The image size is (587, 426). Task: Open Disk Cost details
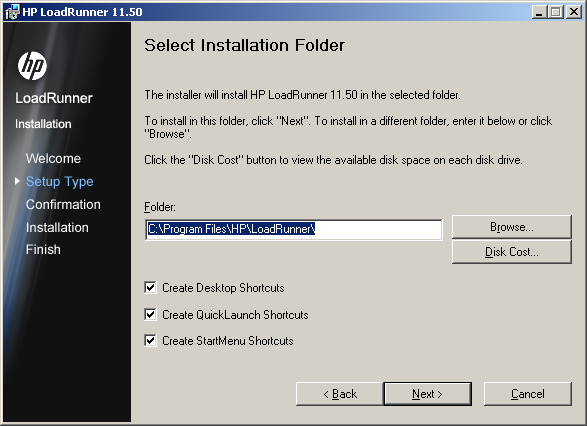[512, 252]
